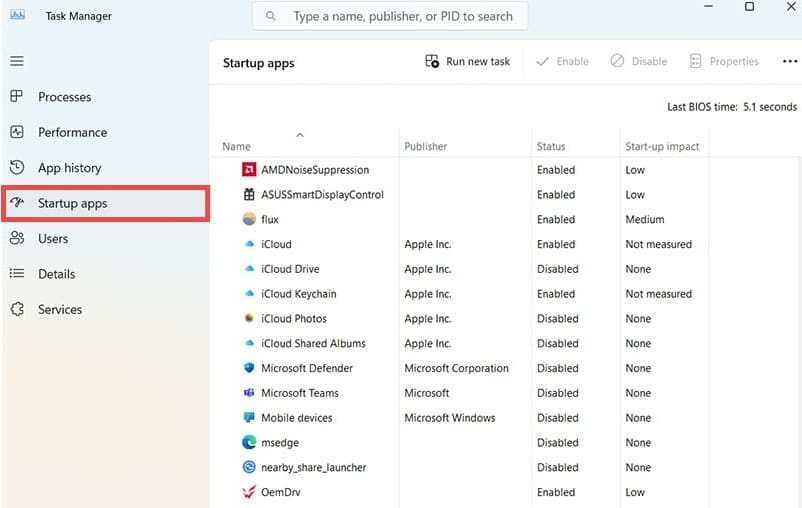This screenshot has width=802, height=508.
Task: Click Medium impact for flux
Action: pyautogui.click(x=644, y=219)
